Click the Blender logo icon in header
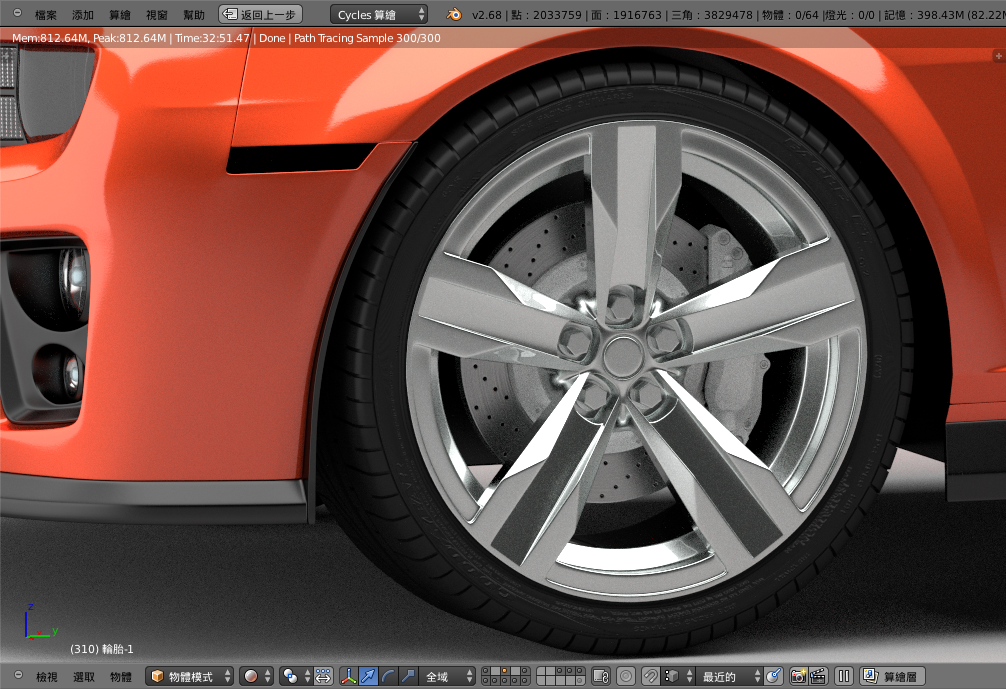 (454, 15)
